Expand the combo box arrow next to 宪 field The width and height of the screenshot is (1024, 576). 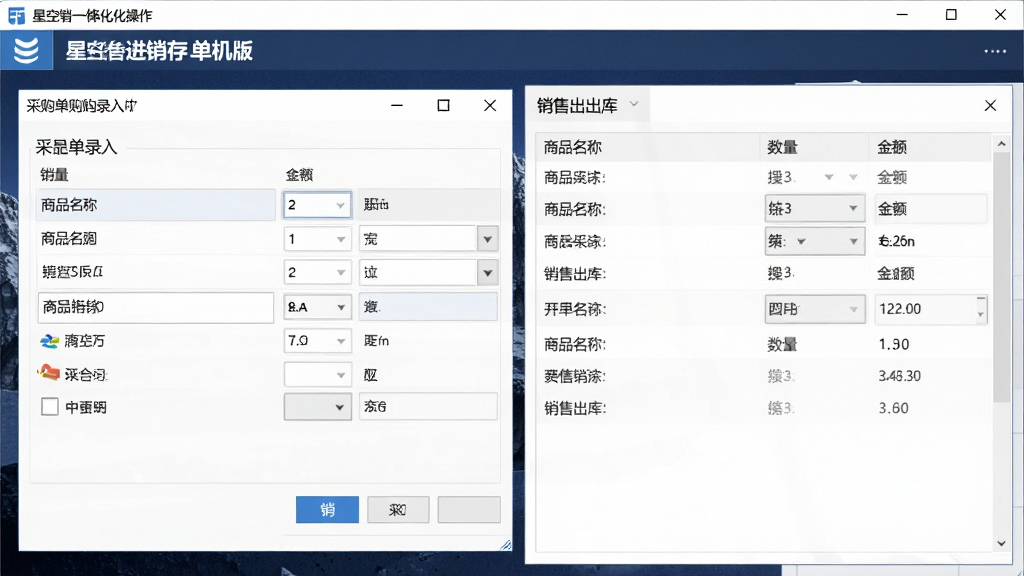[487, 239]
